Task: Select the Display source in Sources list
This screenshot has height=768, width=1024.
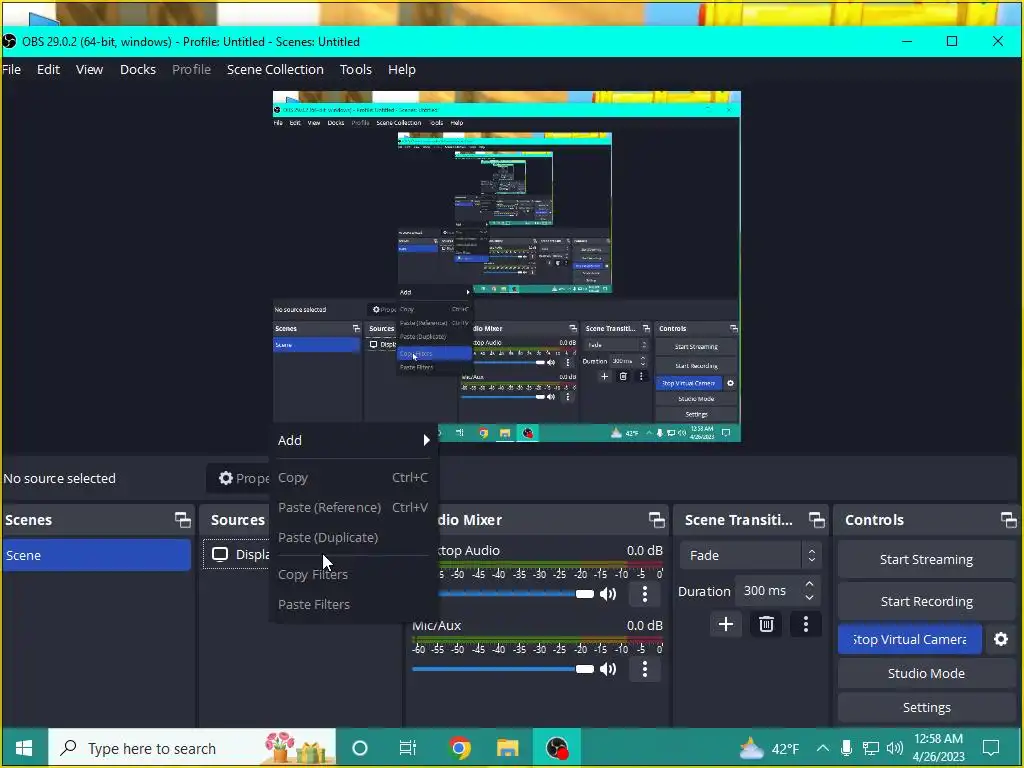Action: (x=238, y=554)
